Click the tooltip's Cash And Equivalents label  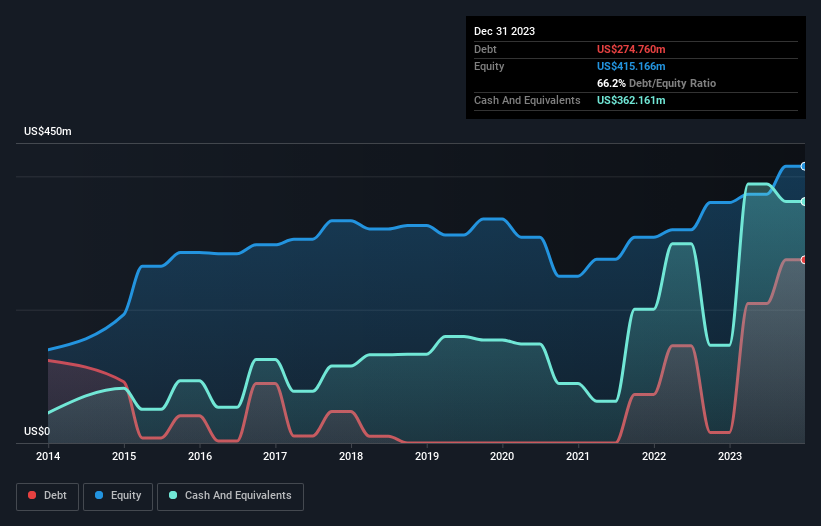click(527, 100)
